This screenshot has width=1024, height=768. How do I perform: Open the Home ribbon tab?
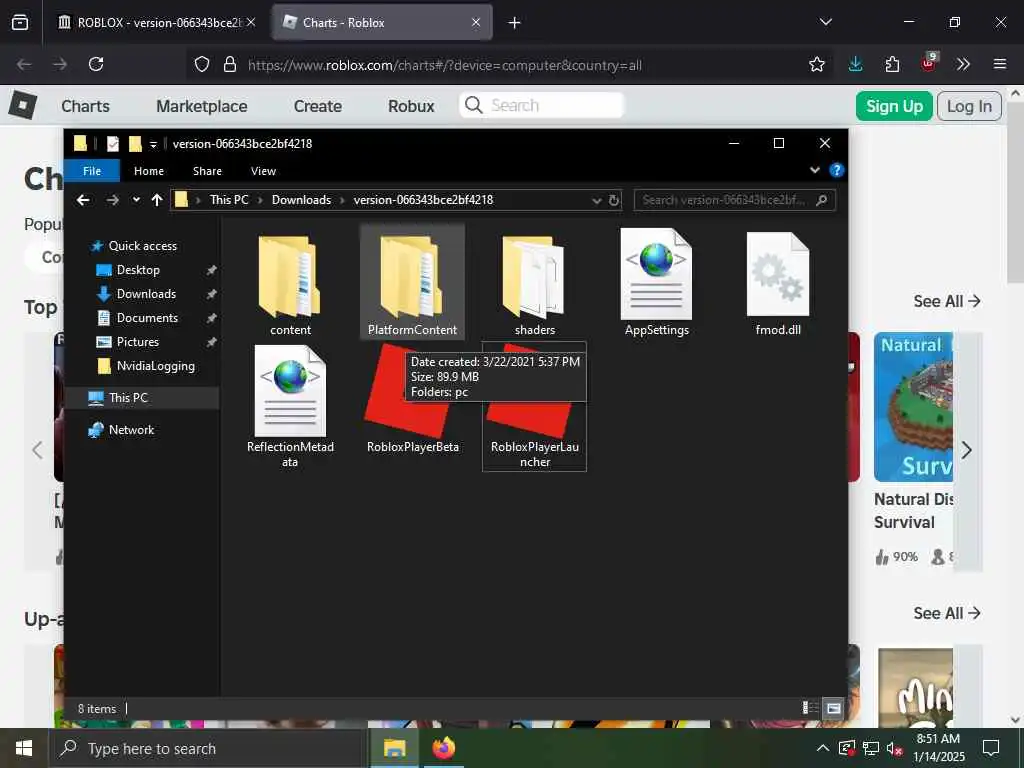click(x=149, y=170)
